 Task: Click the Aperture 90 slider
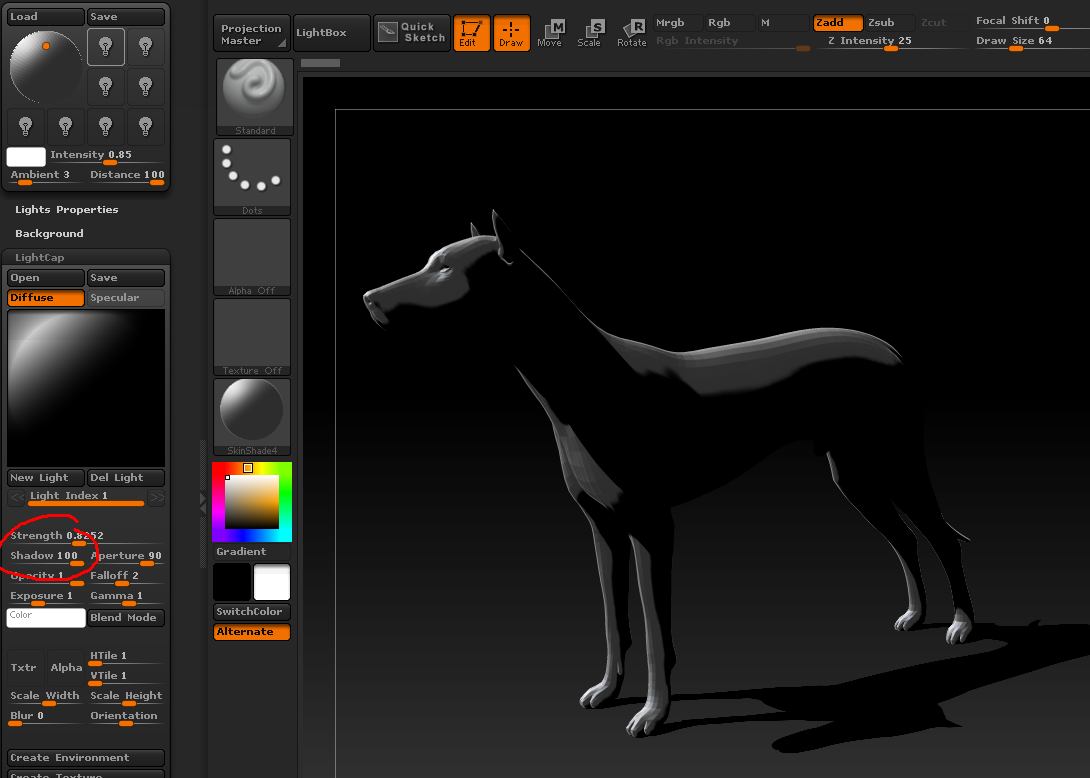(126, 557)
